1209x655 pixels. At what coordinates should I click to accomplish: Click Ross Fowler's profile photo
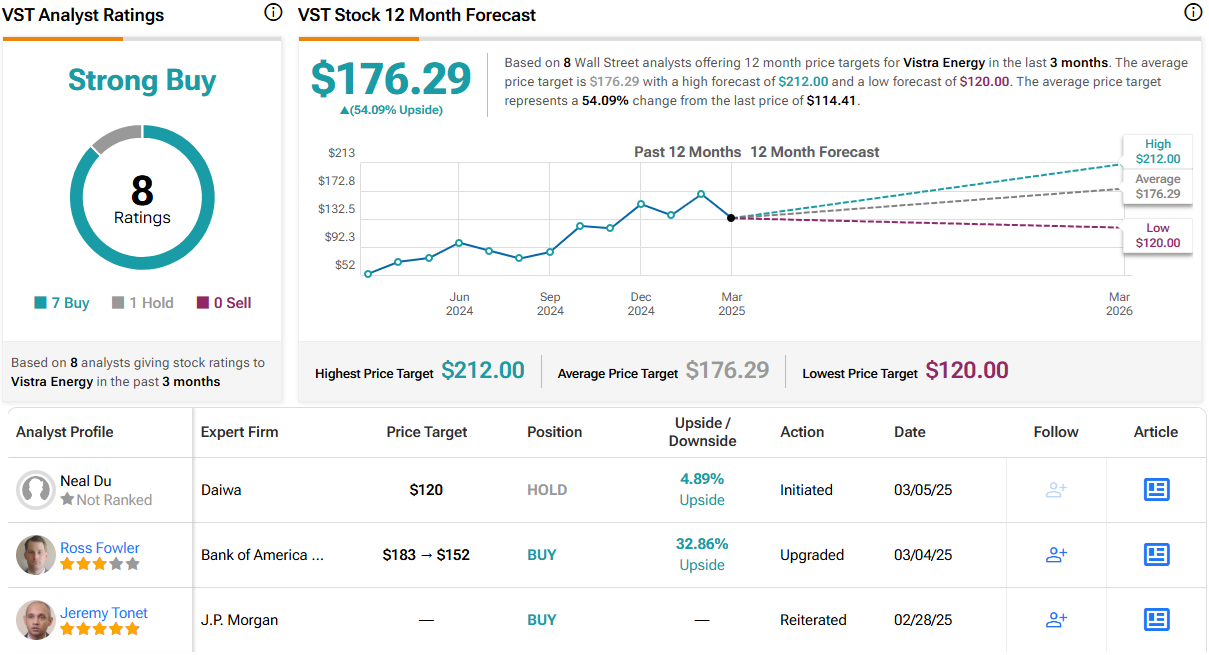tap(36, 555)
